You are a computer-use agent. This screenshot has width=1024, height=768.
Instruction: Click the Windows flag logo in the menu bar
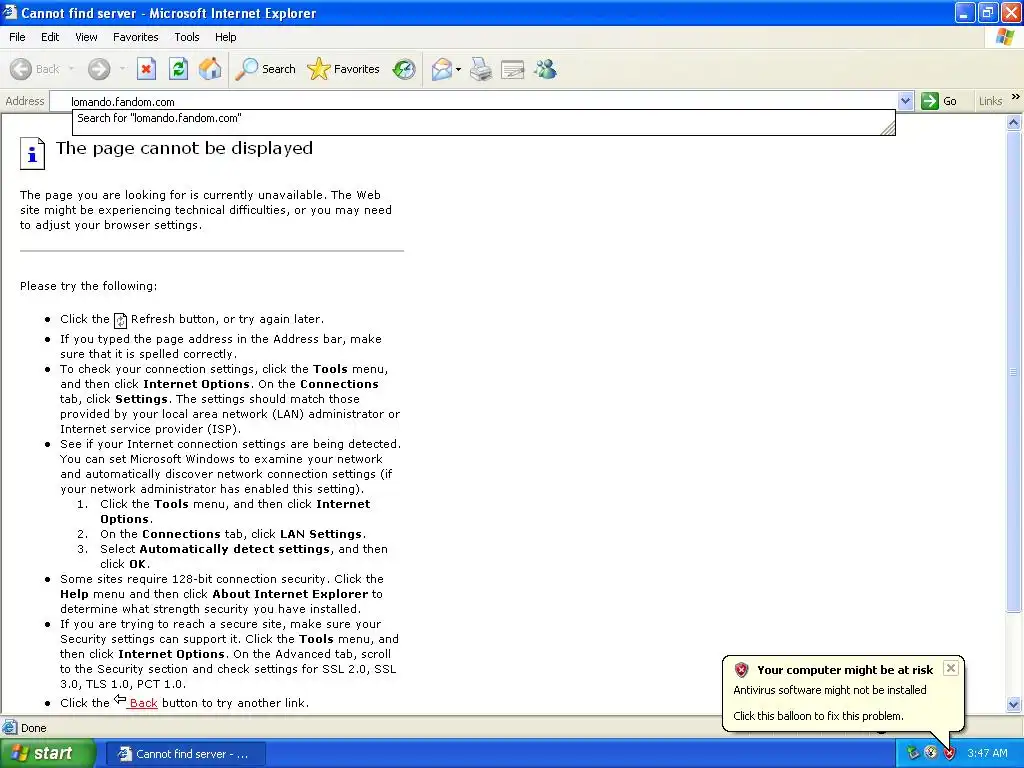1004,37
